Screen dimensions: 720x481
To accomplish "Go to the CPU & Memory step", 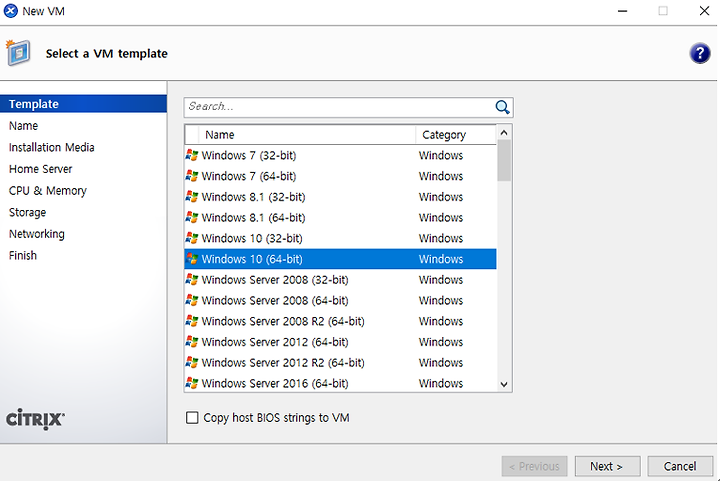I will 48,190.
